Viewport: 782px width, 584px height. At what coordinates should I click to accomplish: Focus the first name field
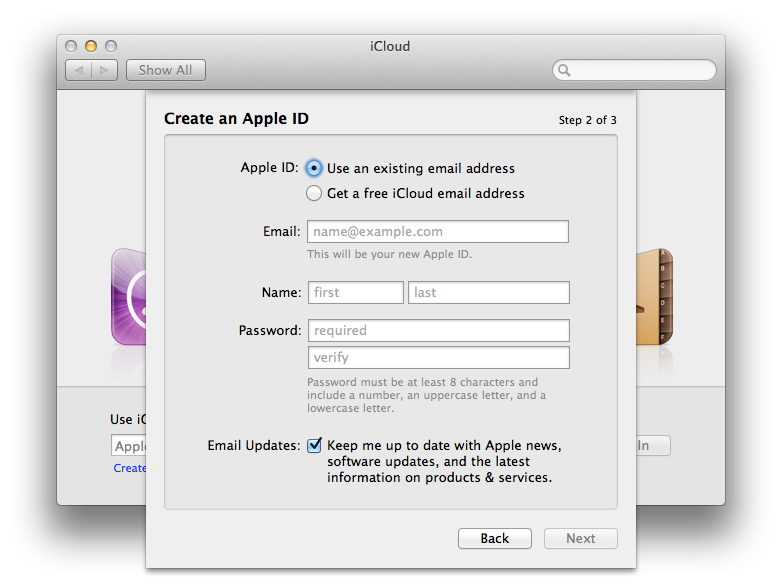(356, 292)
